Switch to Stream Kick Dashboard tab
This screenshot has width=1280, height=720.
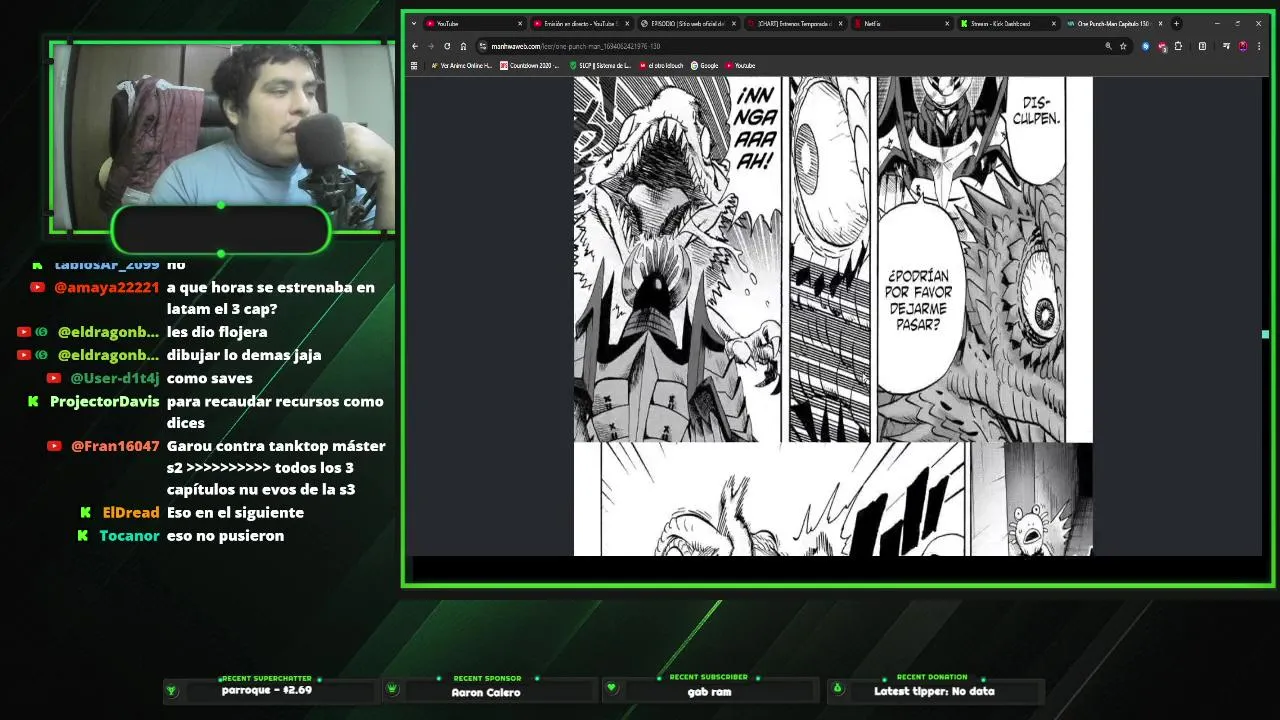(x=1008, y=23)
